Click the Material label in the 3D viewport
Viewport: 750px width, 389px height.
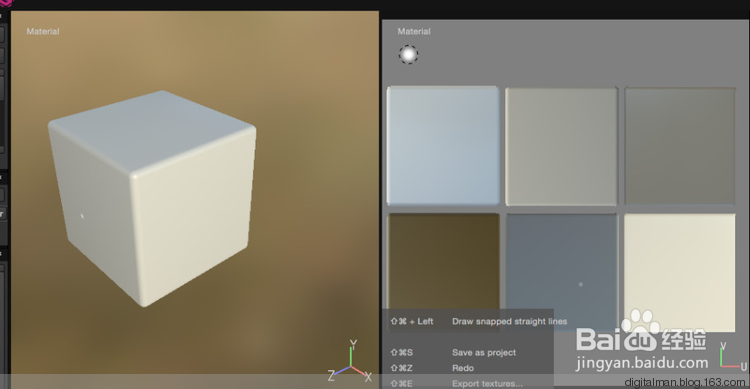[x=43, y=32]
